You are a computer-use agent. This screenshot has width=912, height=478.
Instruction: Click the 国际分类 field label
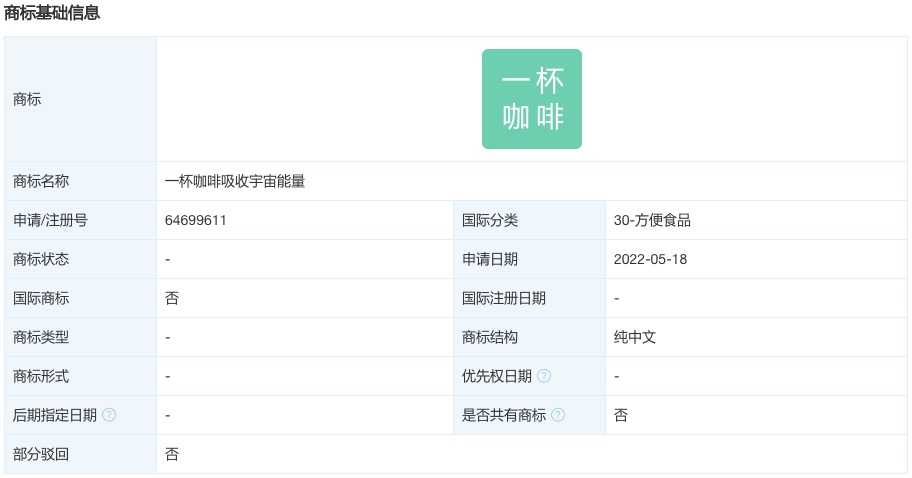click(x=490, y=220)
